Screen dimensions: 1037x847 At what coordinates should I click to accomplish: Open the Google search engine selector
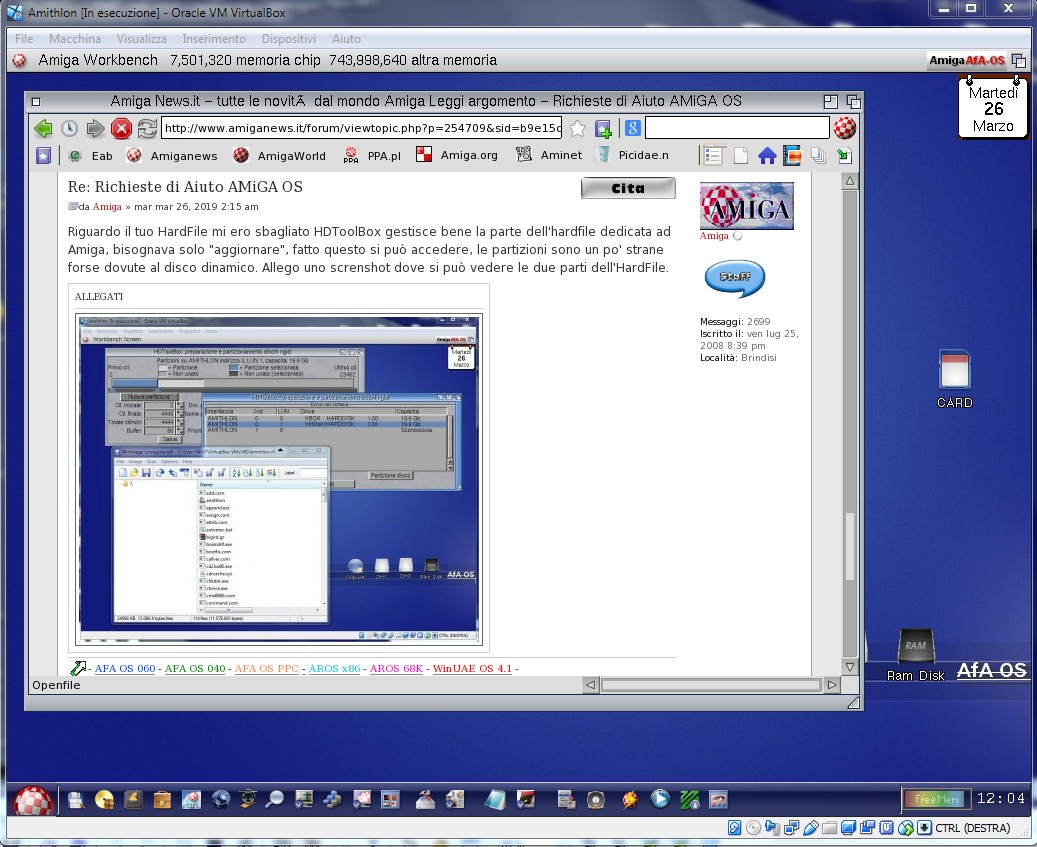click(x=633, y=128)
